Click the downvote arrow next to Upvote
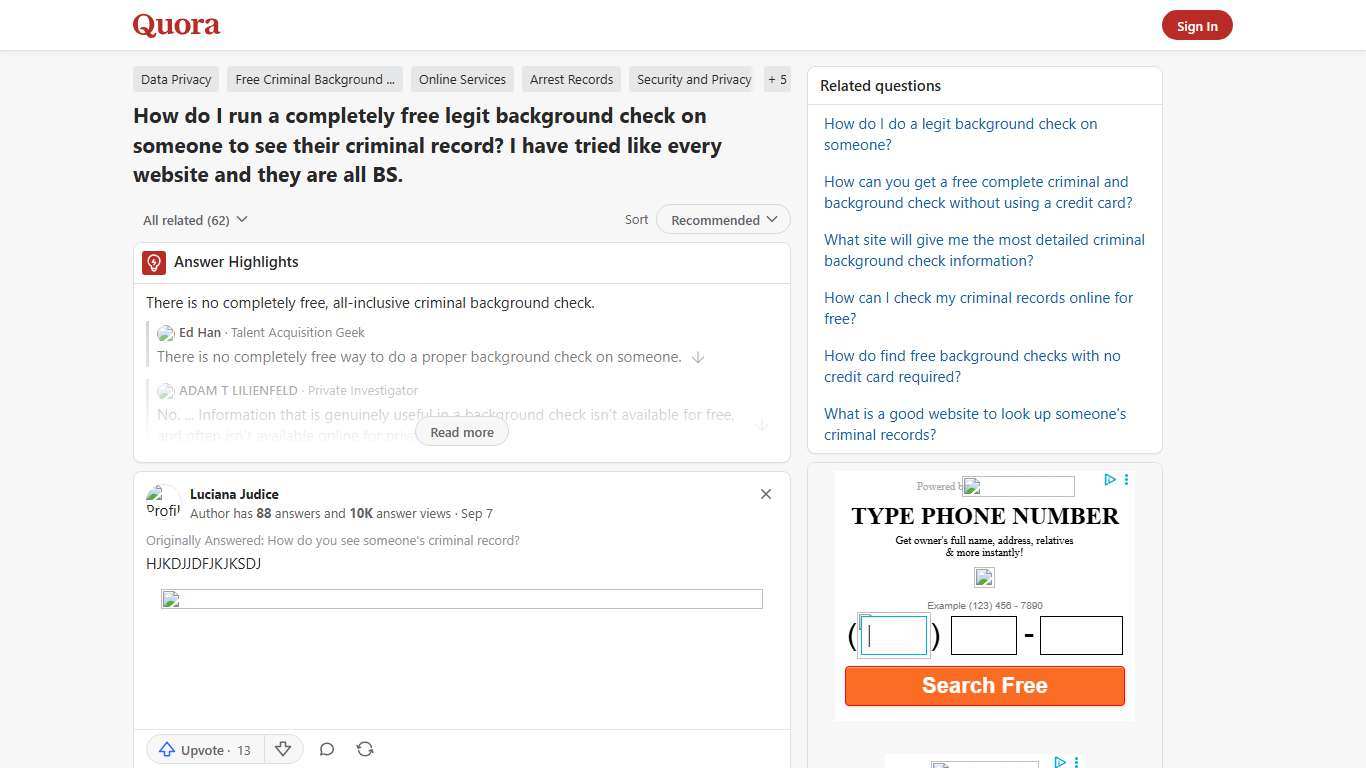 283,749
